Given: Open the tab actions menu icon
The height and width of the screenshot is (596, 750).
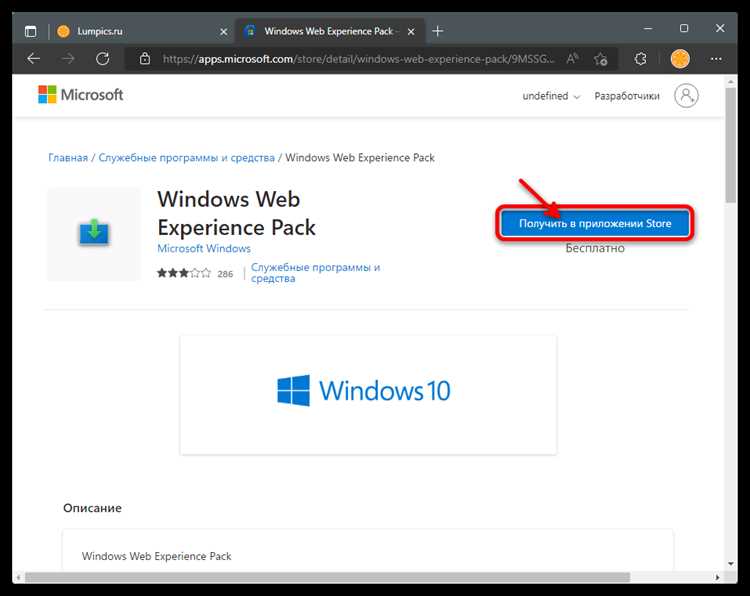Looking at the screenshot, I should coord(31,32).
